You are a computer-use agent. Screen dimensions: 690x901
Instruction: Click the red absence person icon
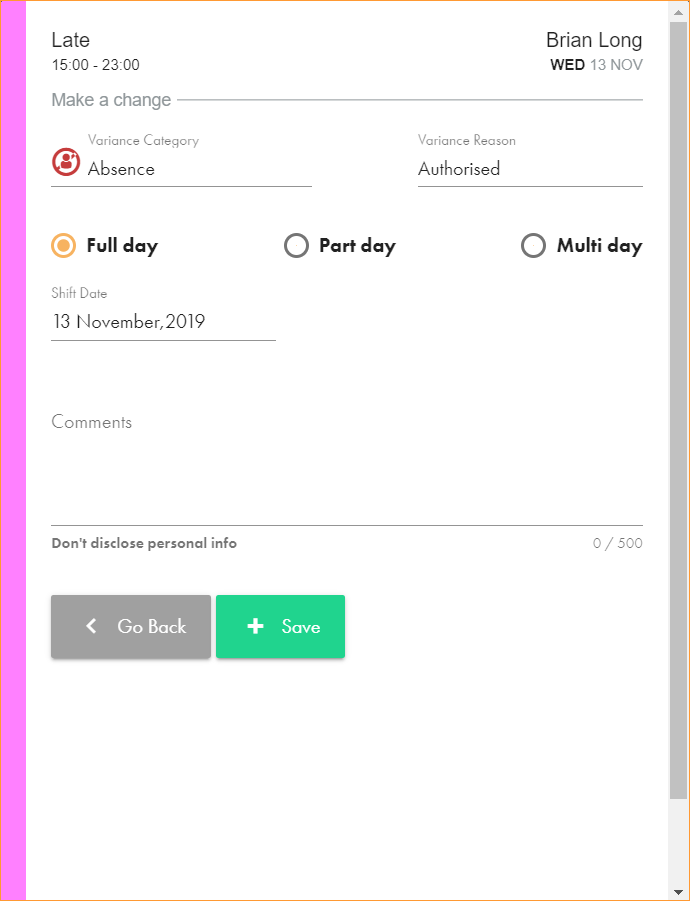click(x=65, y=161)
